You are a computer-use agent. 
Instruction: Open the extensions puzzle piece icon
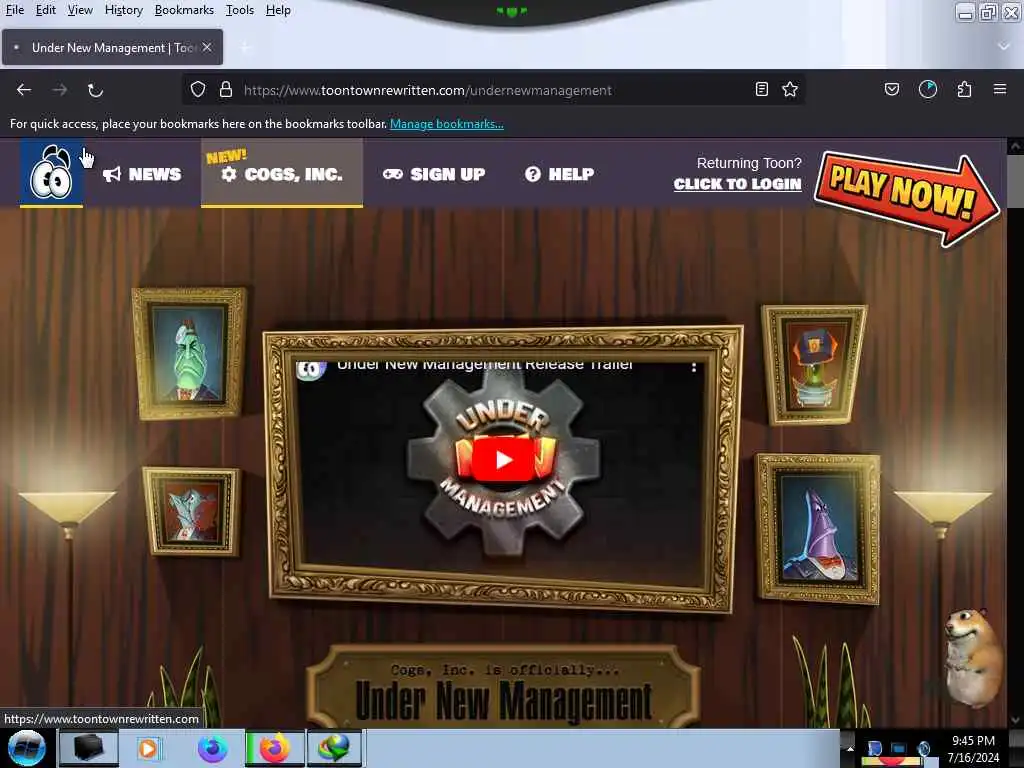point(965,89)
